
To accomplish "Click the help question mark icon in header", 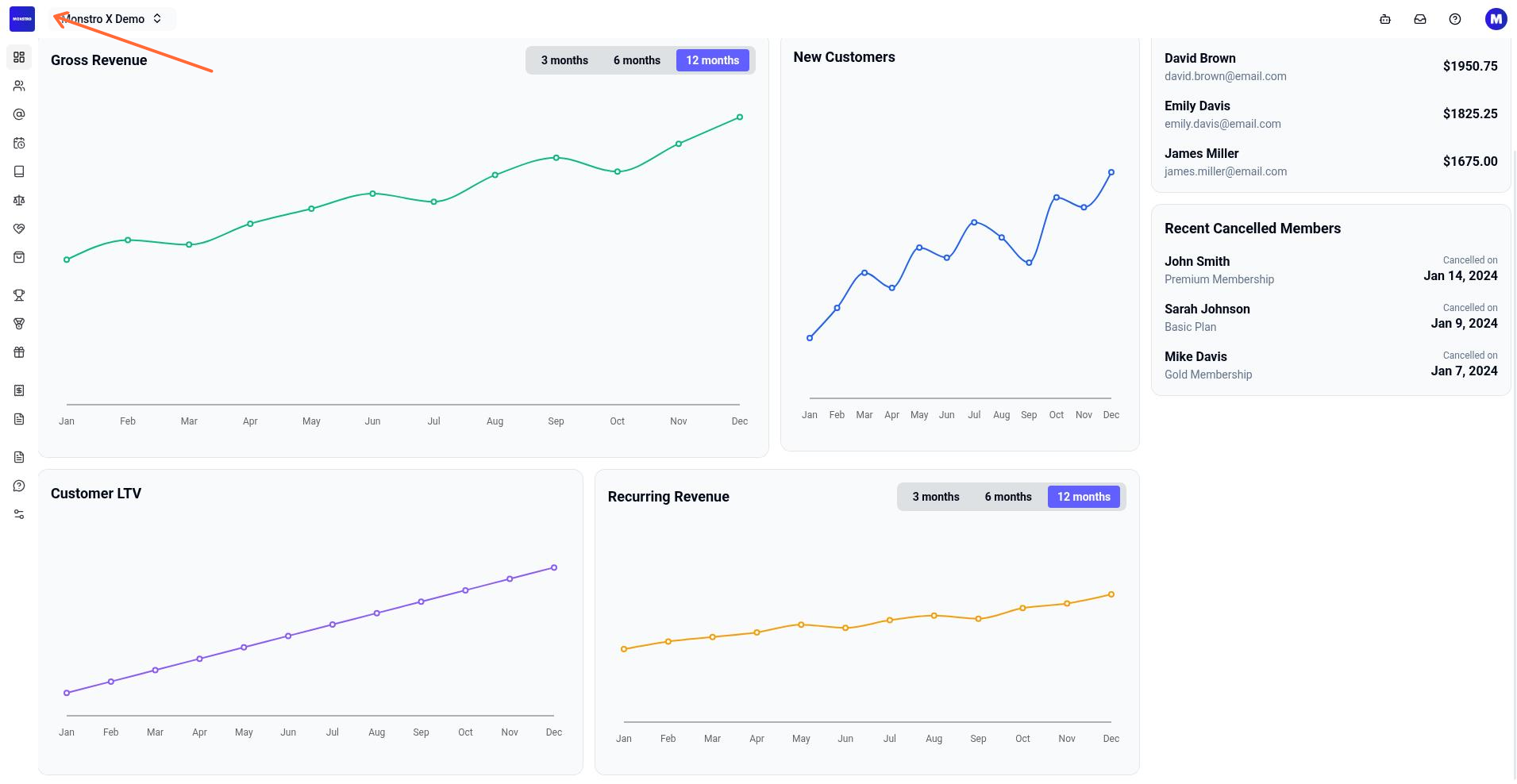I will (1455, 19).
